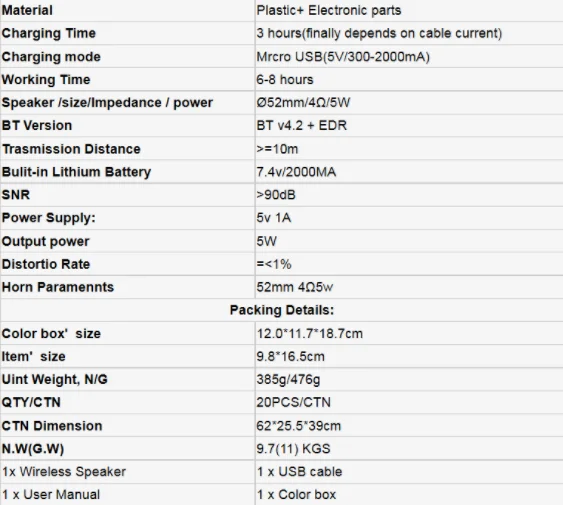Image resolution: width=563 pixels, height=505 pixels.
Task: Click the Trasmission Distance label
Action: 71,149
